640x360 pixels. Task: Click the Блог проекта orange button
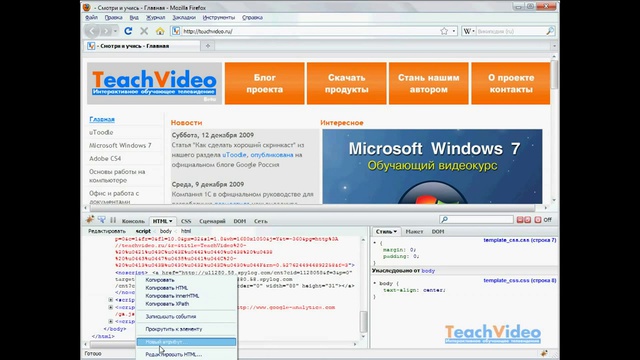(264, 83)
